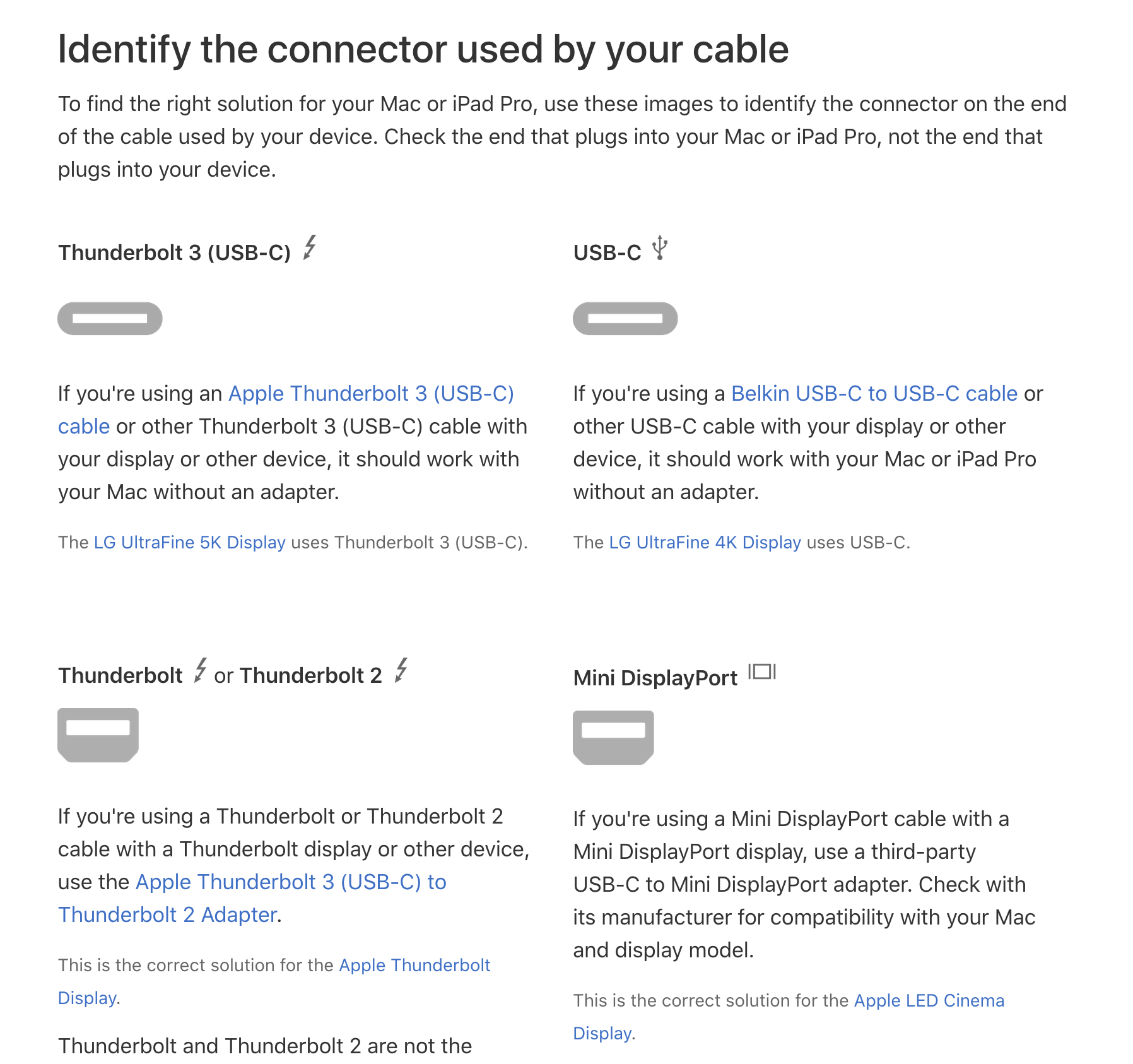Visit the Apple LED Cinema Display link
This screenshot has width=1133, height=1064.
[929, 1001]
